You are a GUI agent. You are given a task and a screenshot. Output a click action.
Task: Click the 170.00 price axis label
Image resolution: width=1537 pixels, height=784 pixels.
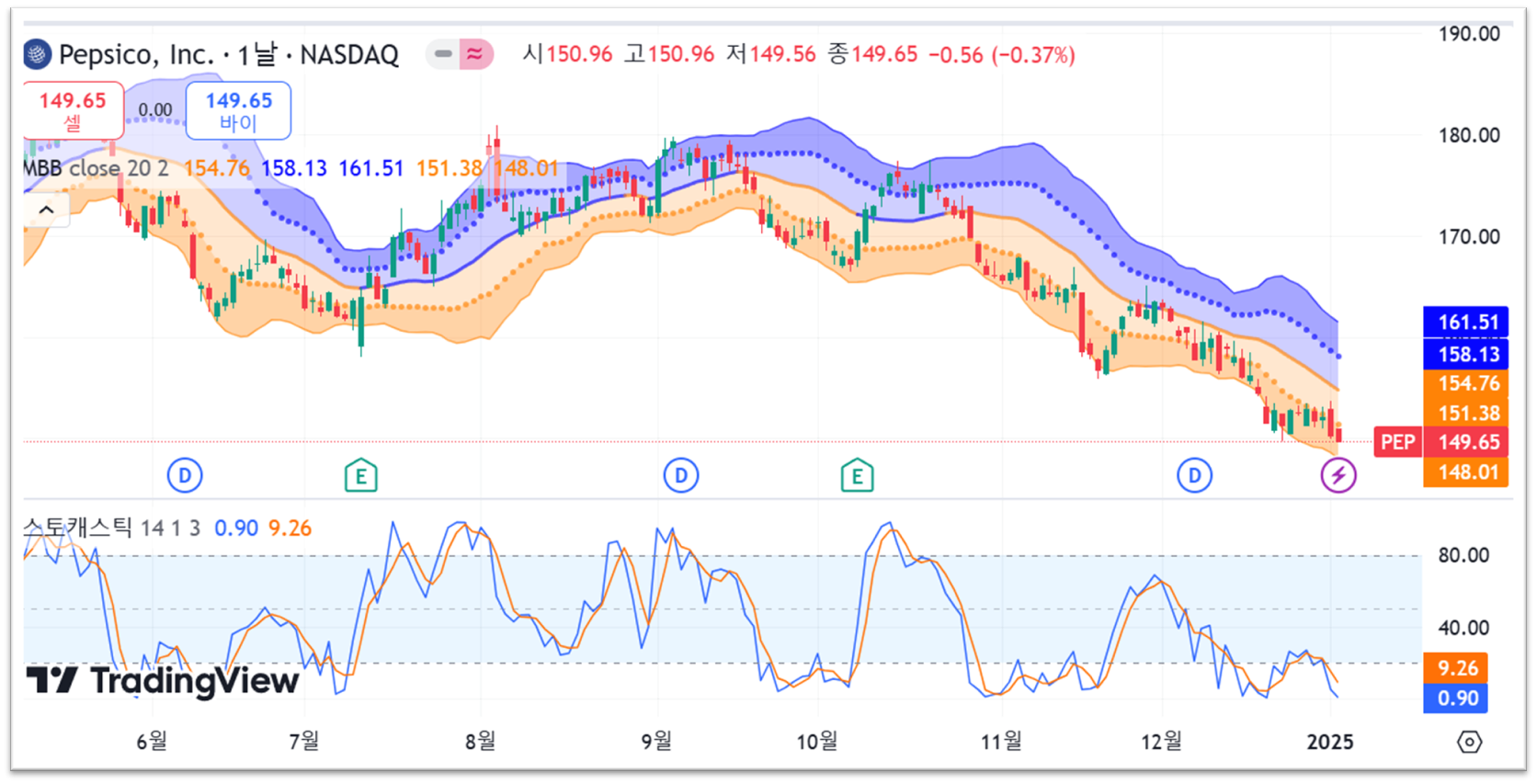pyautogui.click(x=1469, y=237)
